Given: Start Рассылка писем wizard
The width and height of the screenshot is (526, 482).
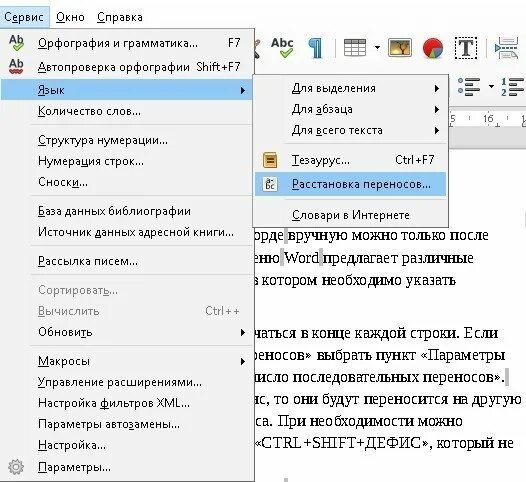Looking at the screenshot, I should click(x=127, y=261).
